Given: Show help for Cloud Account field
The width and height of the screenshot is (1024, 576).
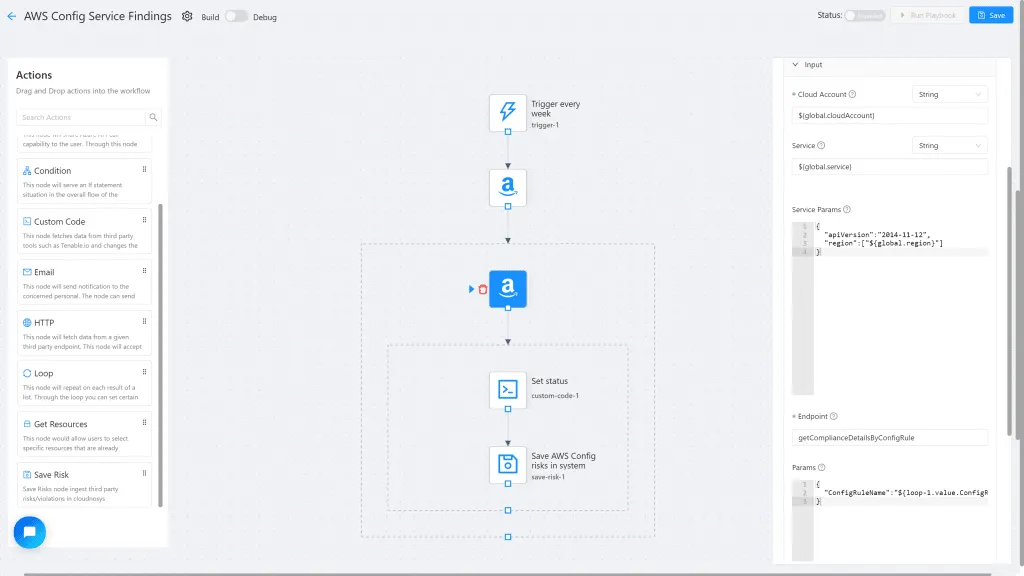Looking at the screenshot, I should 852,95.
